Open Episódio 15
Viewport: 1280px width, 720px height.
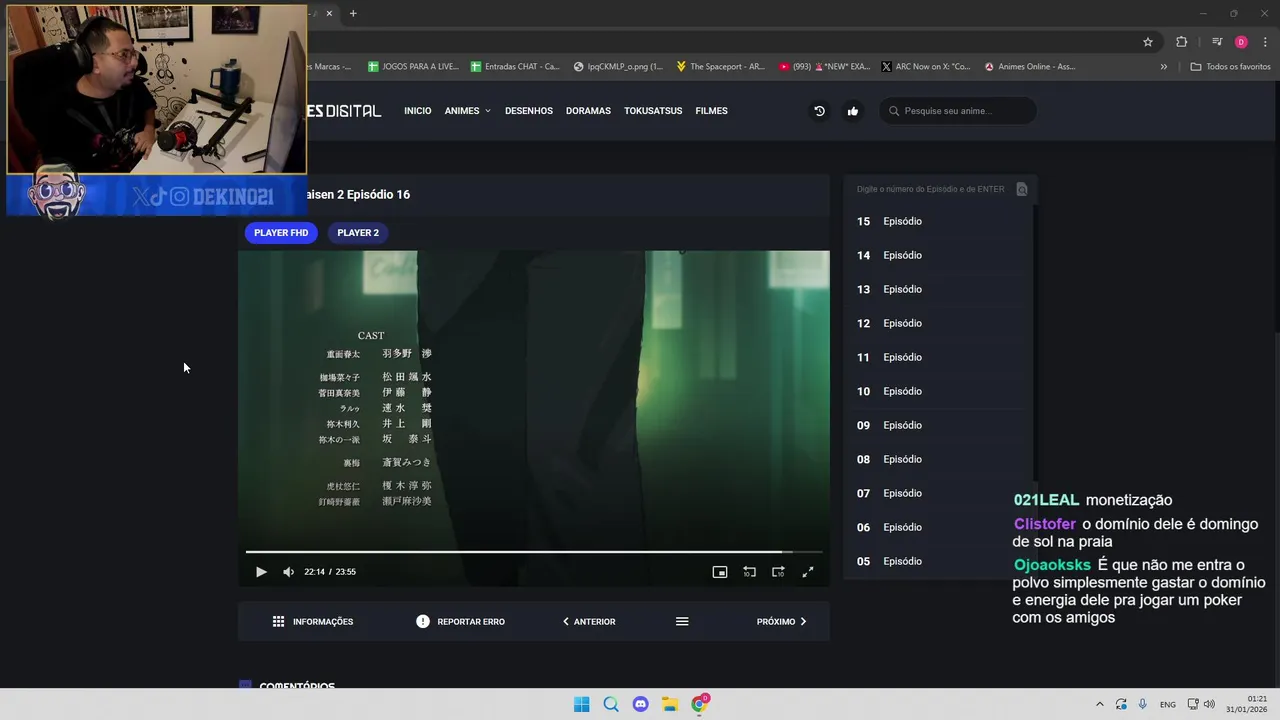click(x=936, y=221)
